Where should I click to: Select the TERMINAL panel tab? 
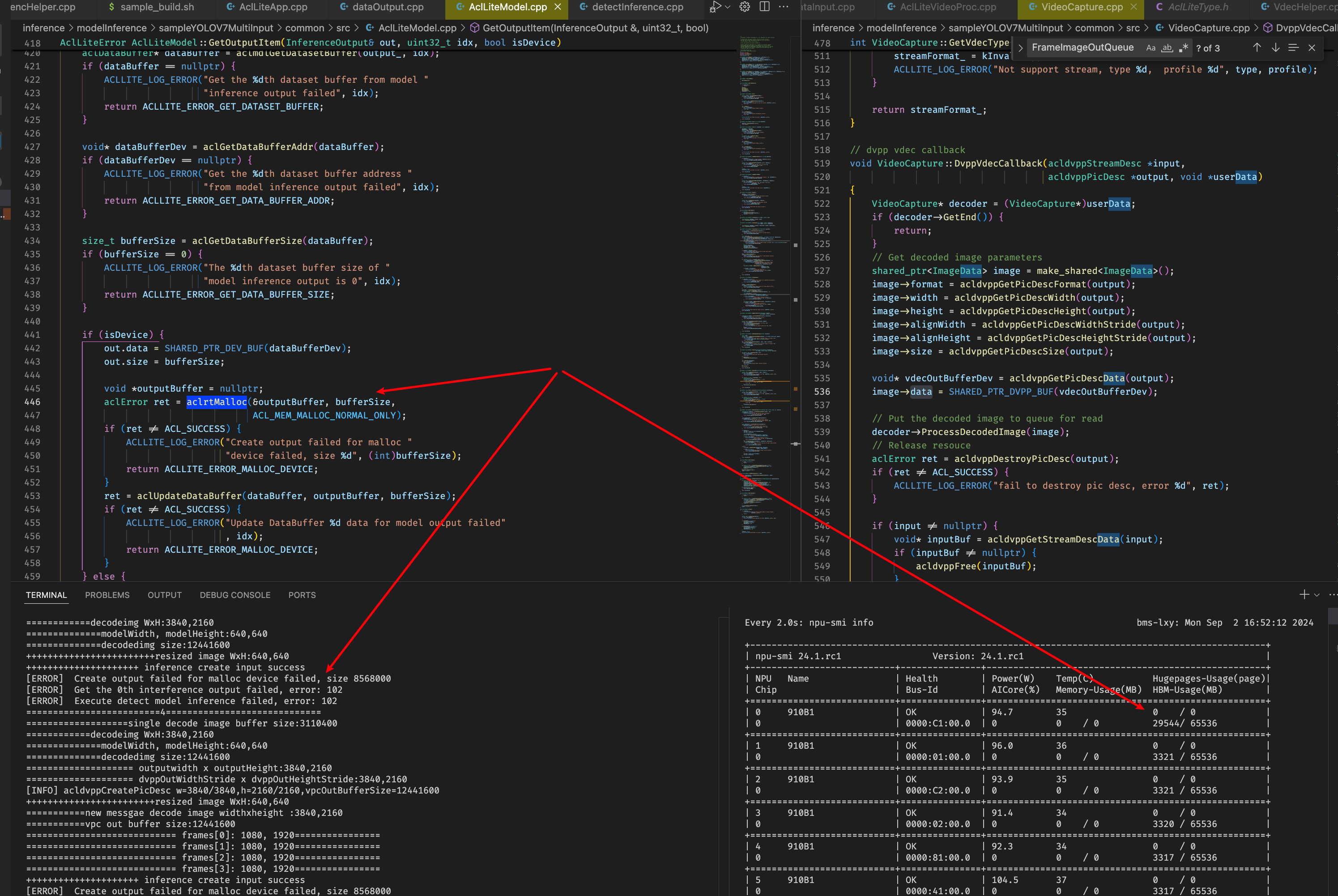coord(46,595)
